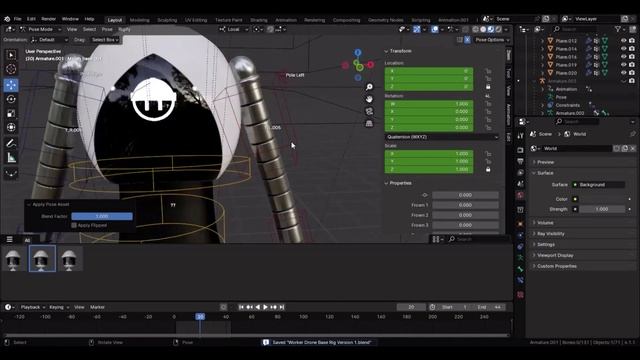The width and height of the screenshot is (640, 360).
Task: Open the Tool properties tab icon
Action: (x=520, y=136)
